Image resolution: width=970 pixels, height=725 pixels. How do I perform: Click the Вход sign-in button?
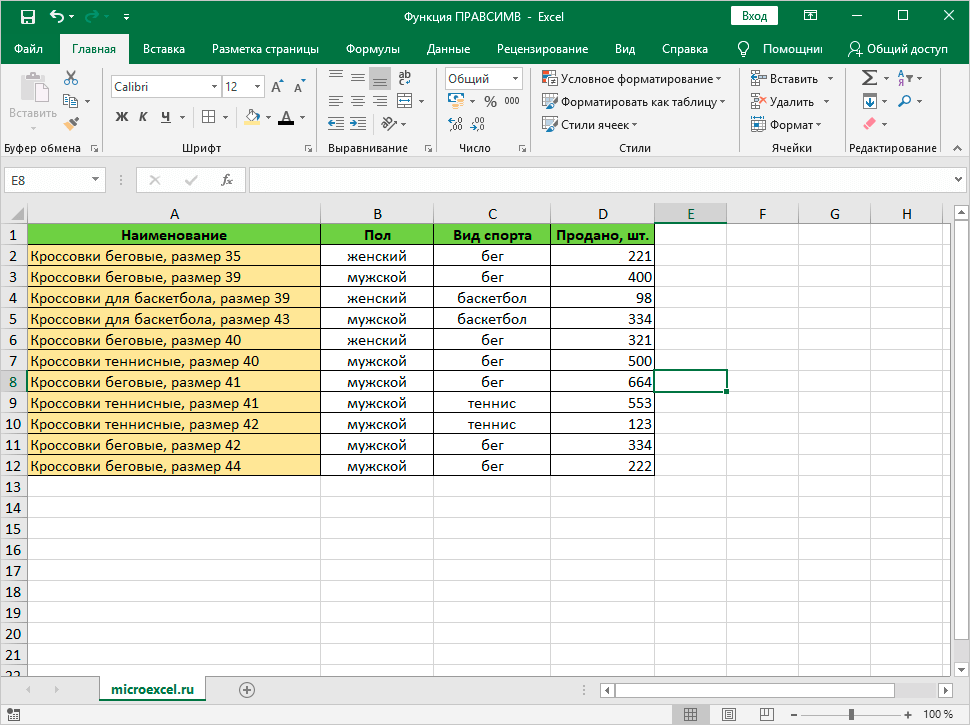[755, 16]
